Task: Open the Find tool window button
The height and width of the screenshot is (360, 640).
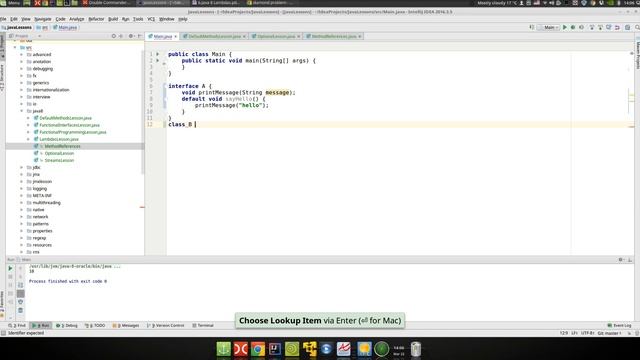Action: click(17, 325)
